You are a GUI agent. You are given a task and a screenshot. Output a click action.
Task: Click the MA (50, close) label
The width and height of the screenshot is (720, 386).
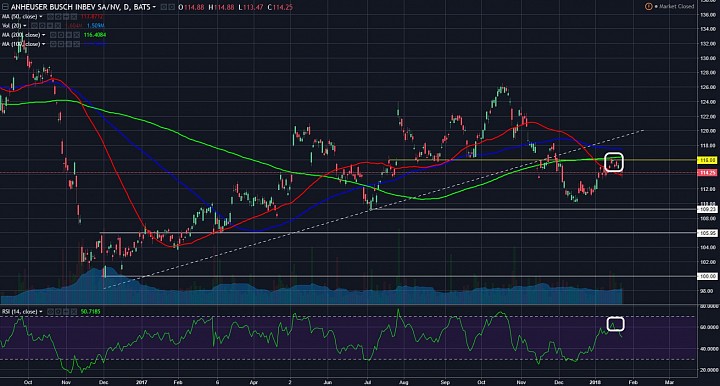point(19,17)
